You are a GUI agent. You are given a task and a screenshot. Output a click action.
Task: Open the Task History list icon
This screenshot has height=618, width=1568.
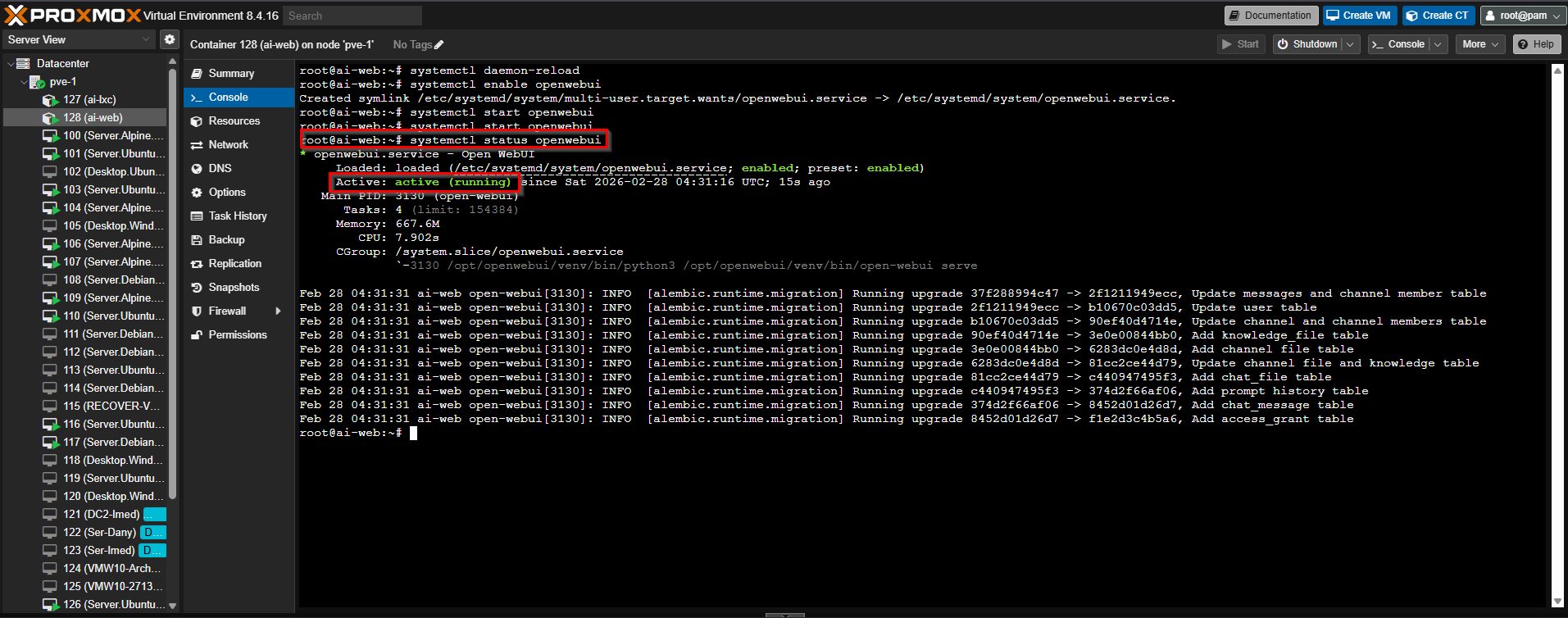[197, 216]
